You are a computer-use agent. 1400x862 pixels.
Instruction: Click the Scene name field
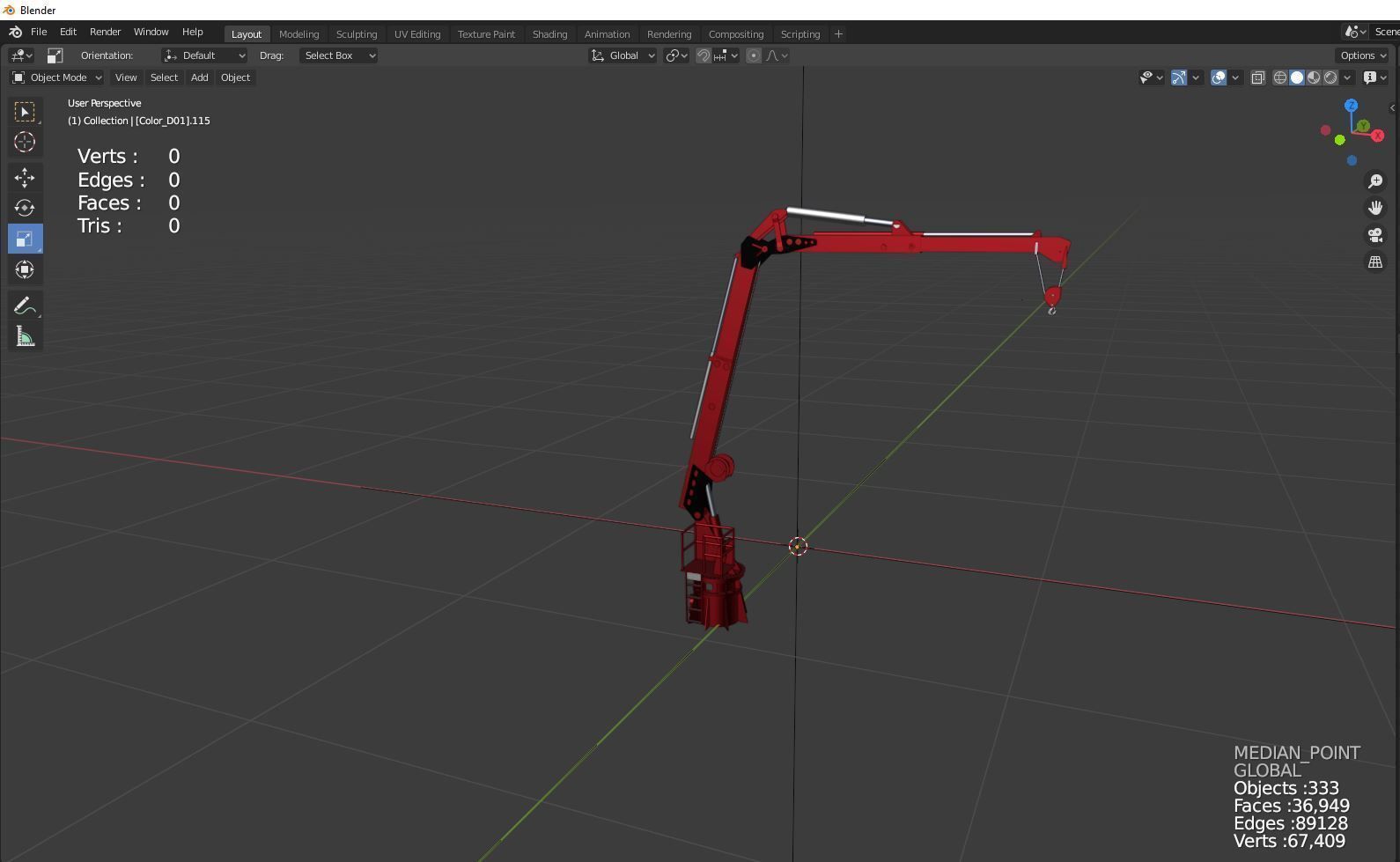coord(1386,33)
